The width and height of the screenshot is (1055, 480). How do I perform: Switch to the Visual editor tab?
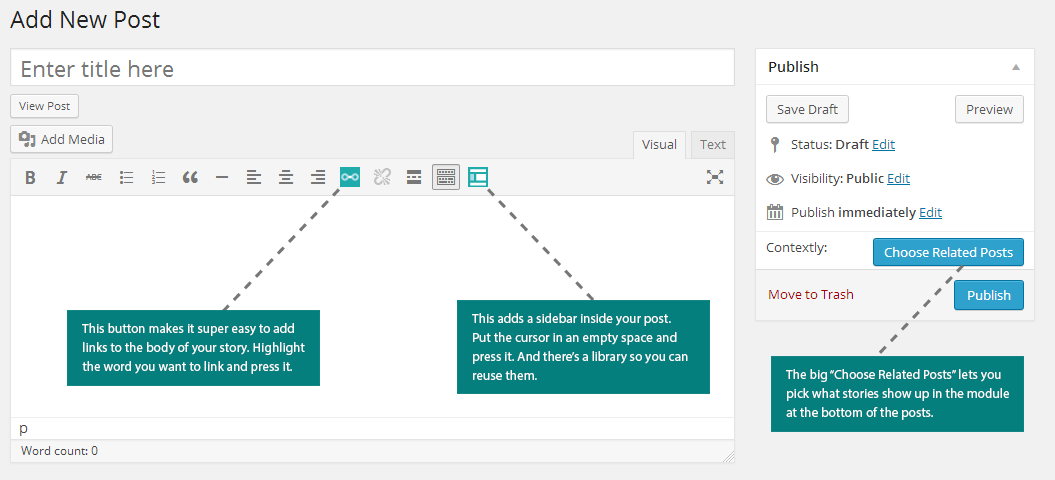(x=659, y=145)
